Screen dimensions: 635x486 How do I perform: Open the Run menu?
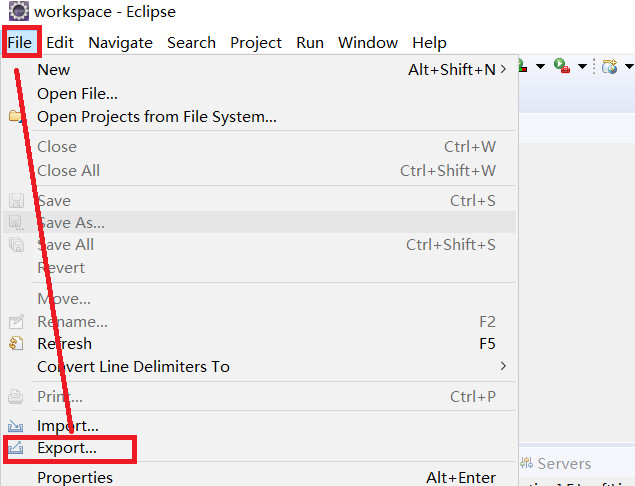pos(310,43)
